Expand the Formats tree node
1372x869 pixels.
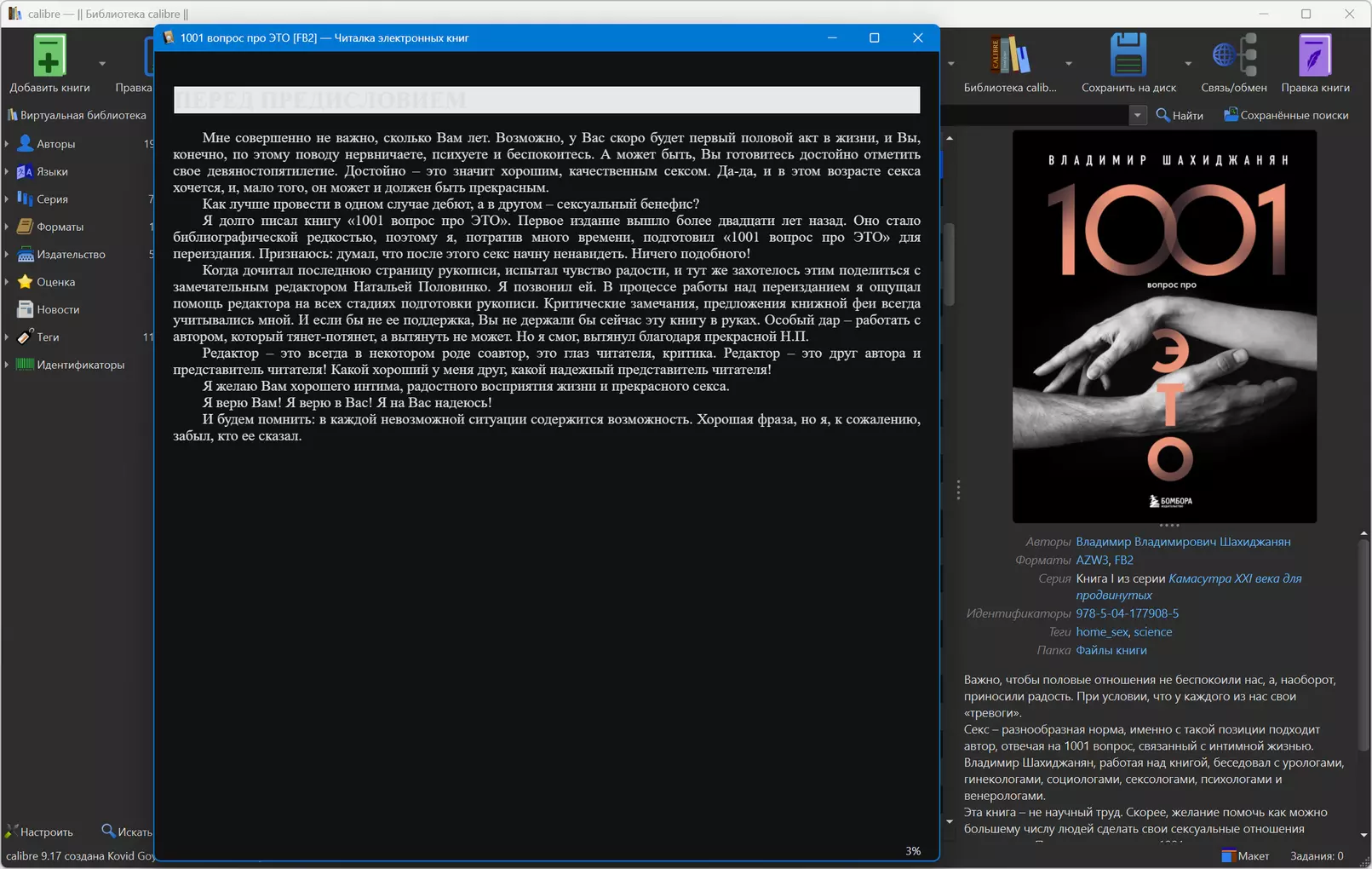click(x=7, y=227)
